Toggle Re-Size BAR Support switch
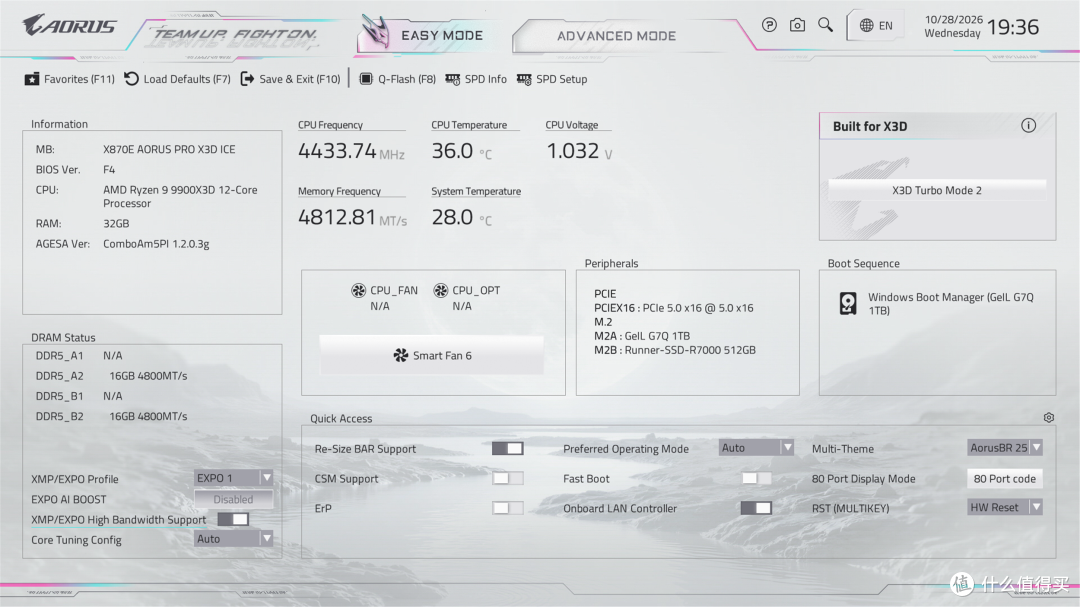The width and height of the screenshot is (1080, 607). pos(508,449)
